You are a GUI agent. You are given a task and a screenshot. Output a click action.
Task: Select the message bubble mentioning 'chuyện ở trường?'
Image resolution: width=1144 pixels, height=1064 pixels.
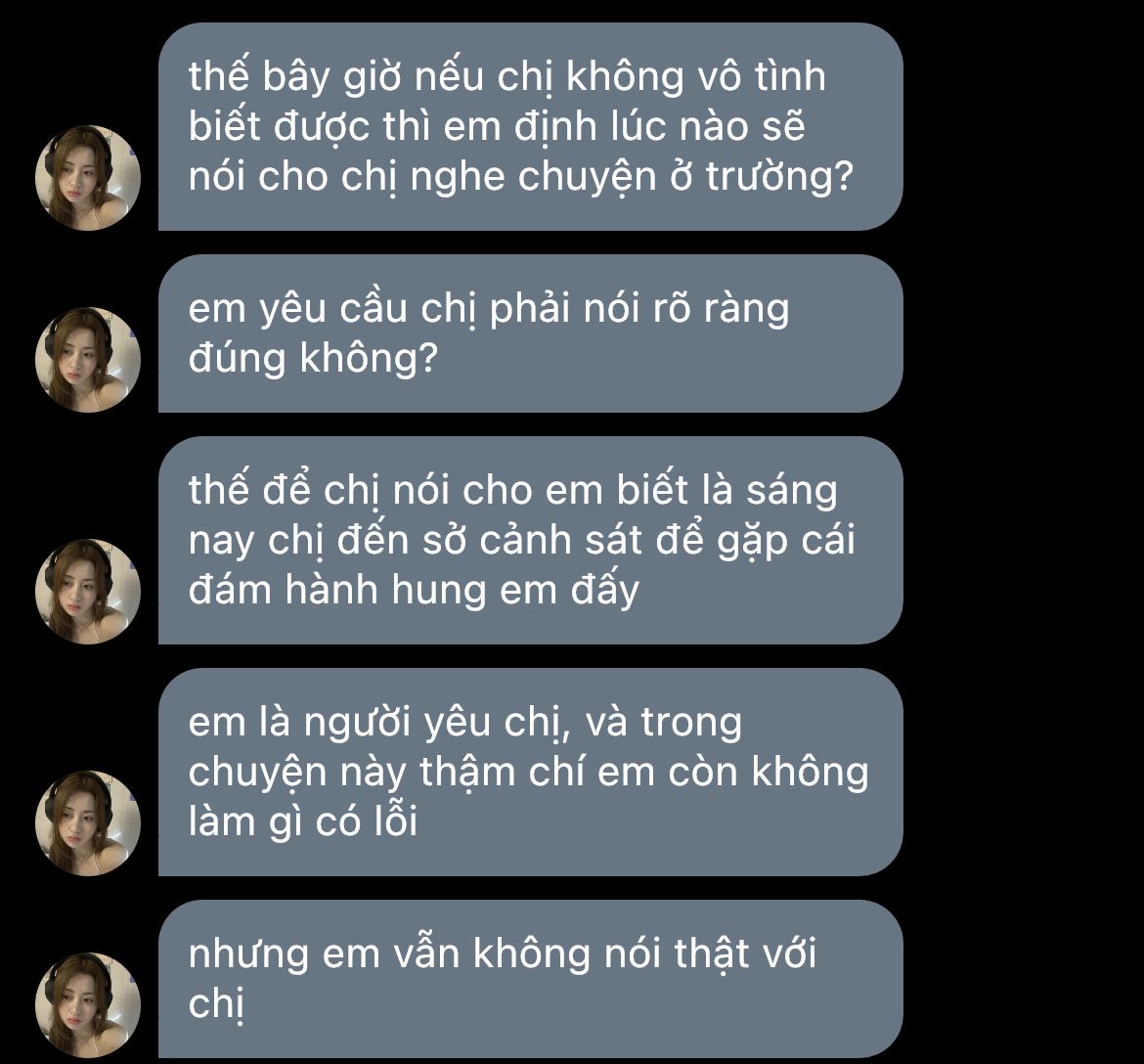pyautogui.click(x=530, y=126)
